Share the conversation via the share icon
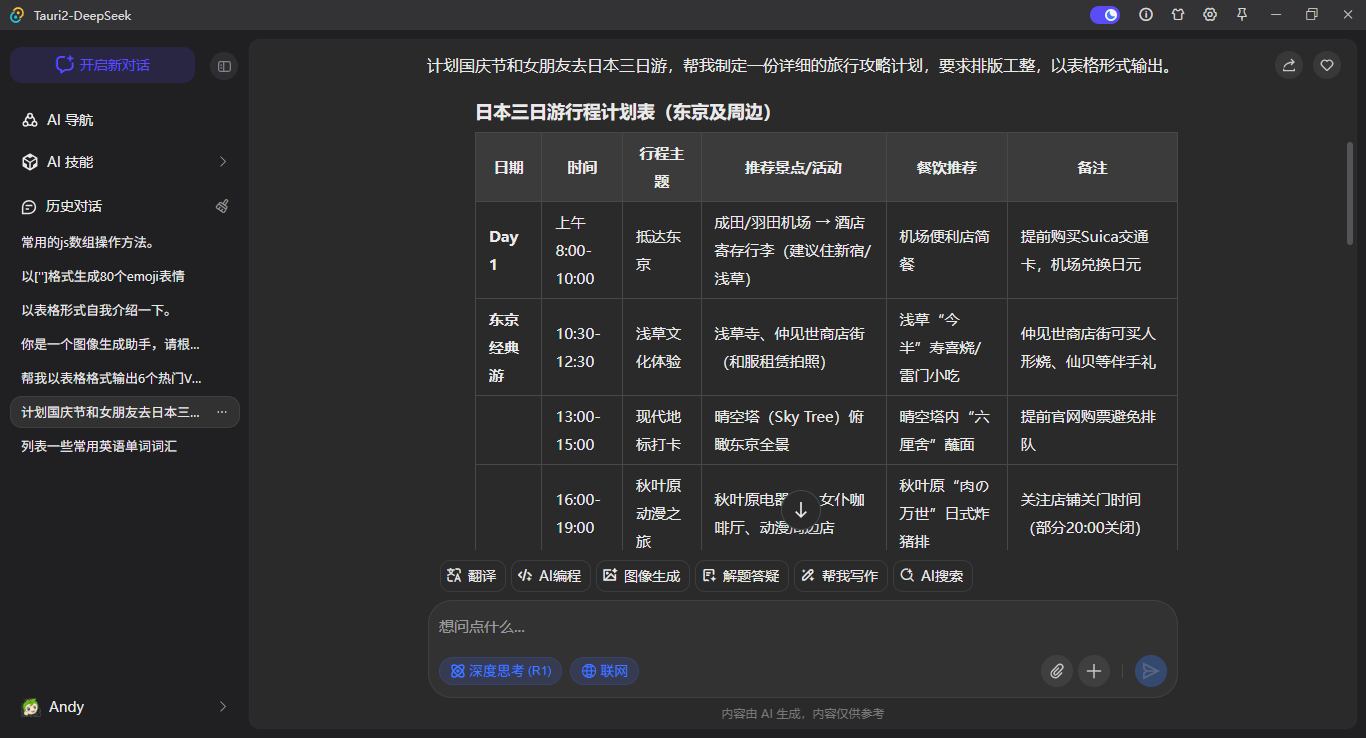1366x738 pixels. [1288, 65]
